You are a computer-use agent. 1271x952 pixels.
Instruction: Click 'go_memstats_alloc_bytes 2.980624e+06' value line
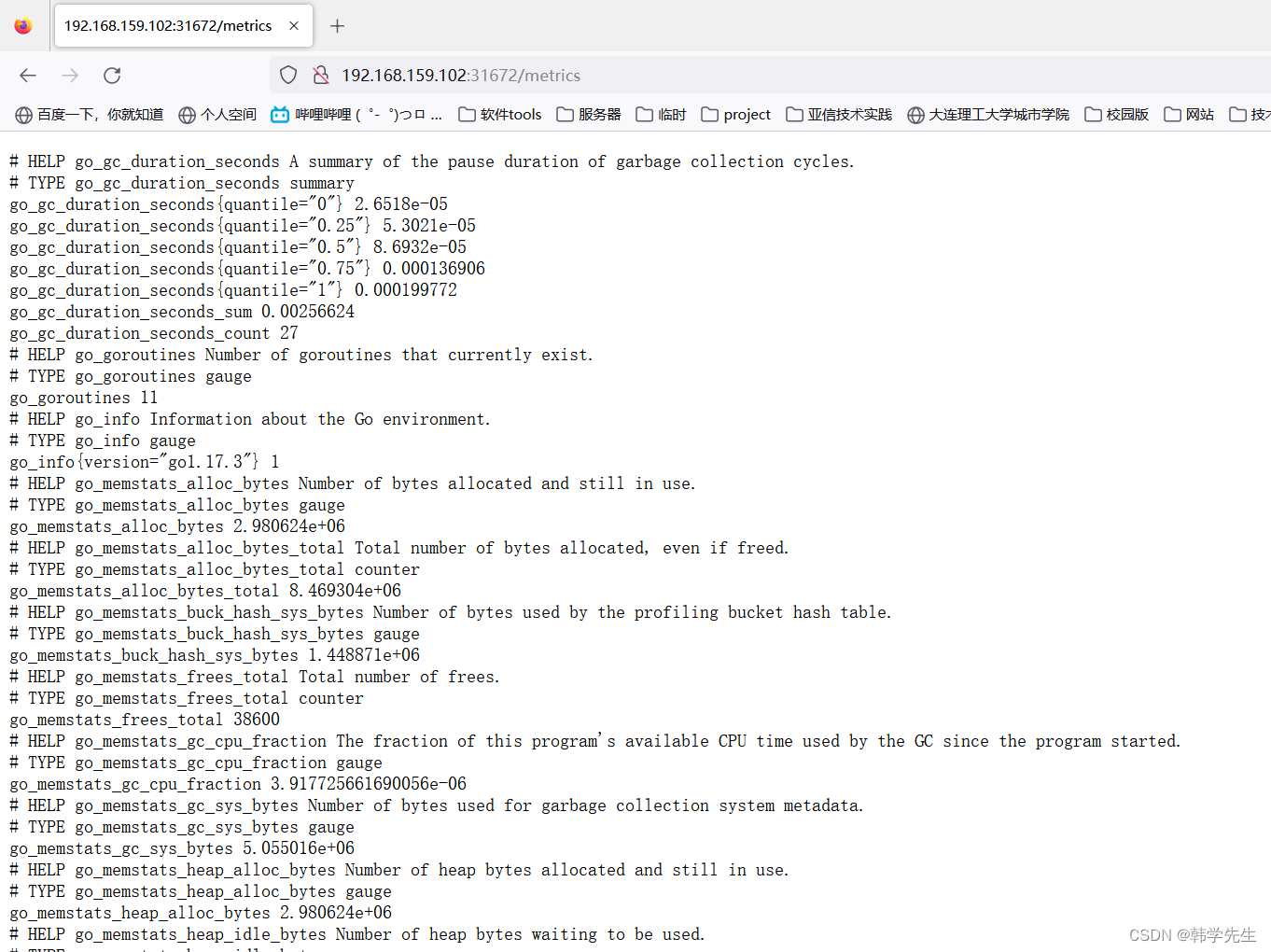point(177,526)
